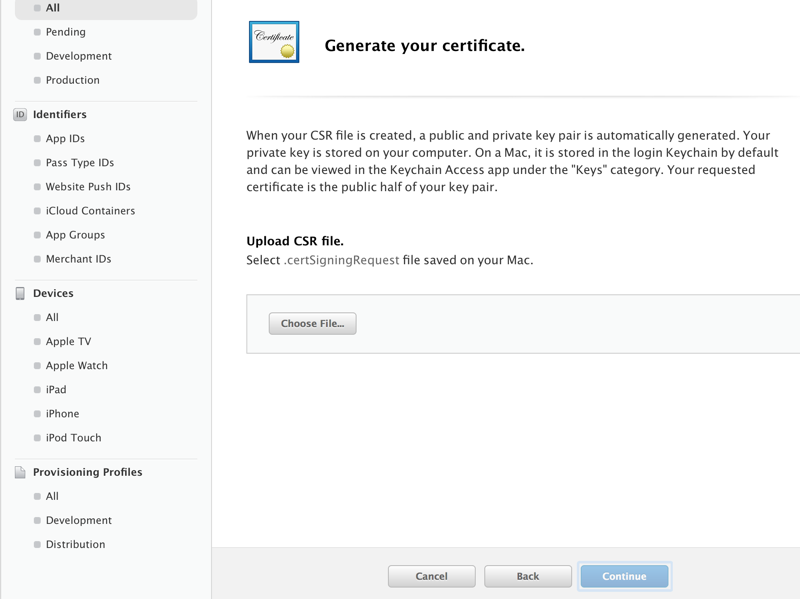Click Continue to generate certificate
The image size is (800, 599).
pos(624,576)
